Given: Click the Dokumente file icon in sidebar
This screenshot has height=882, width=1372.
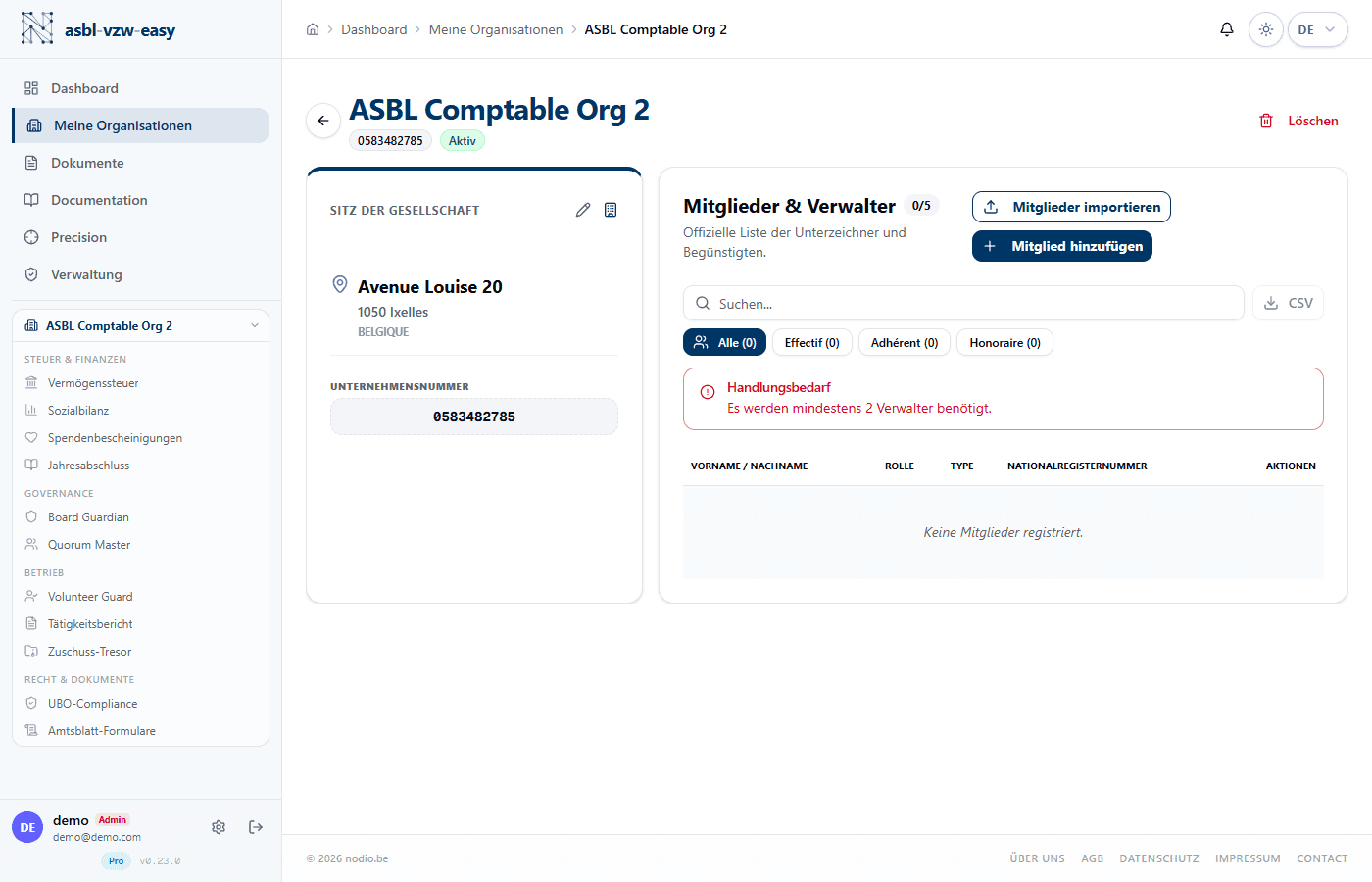Looking at the screenshot, I should (x=31, y=163).
